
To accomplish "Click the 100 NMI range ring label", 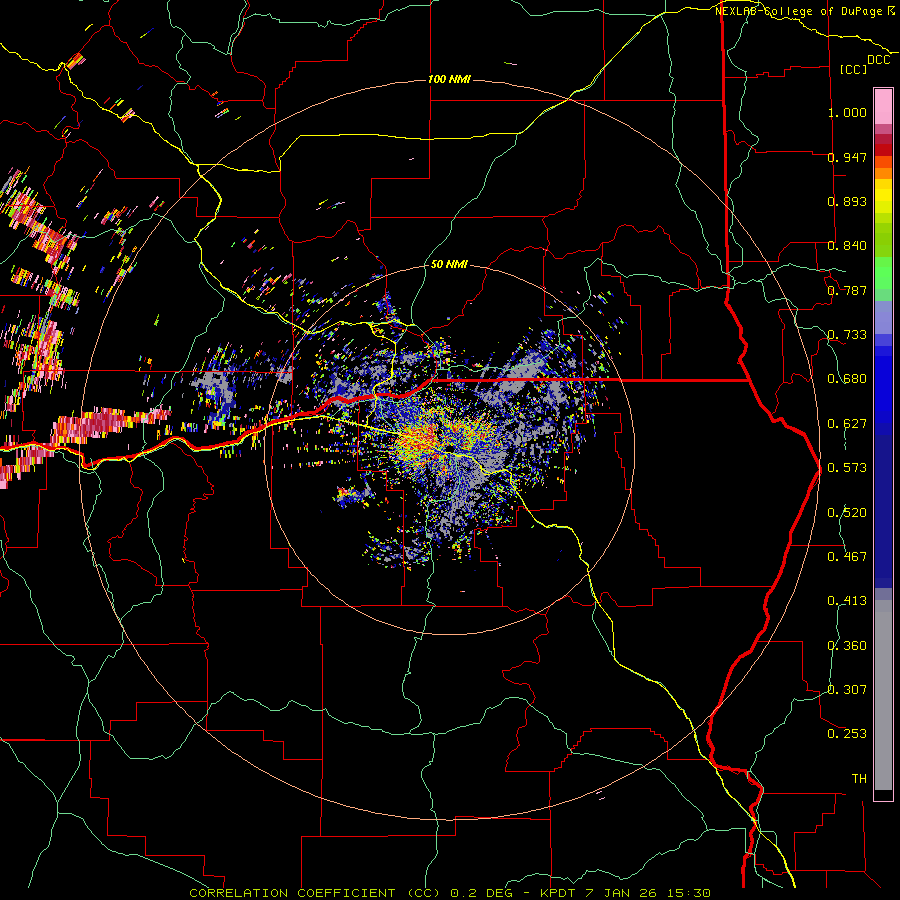I will pyautogui.click(x=449, y=79).
